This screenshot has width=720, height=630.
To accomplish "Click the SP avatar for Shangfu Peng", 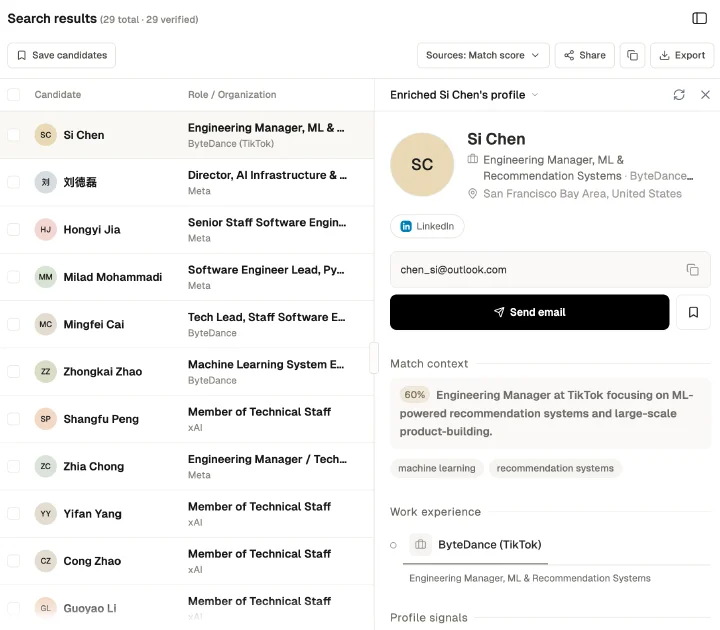I will pos(45,419).
